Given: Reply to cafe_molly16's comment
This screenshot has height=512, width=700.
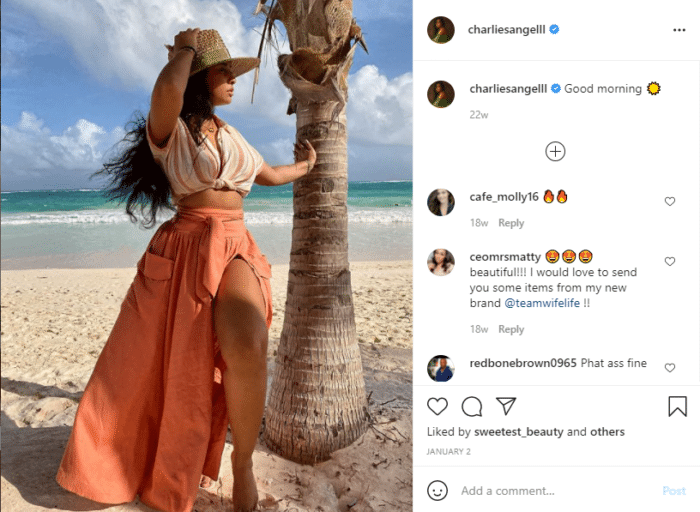Looking at the screenshot, I should [511, 223].
